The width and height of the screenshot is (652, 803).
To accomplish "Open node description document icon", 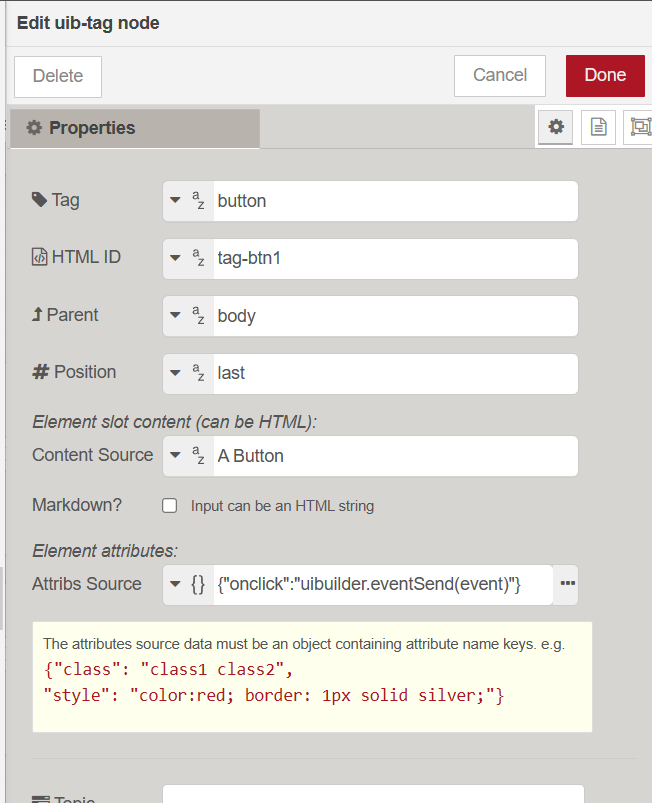I will (598, 127).
